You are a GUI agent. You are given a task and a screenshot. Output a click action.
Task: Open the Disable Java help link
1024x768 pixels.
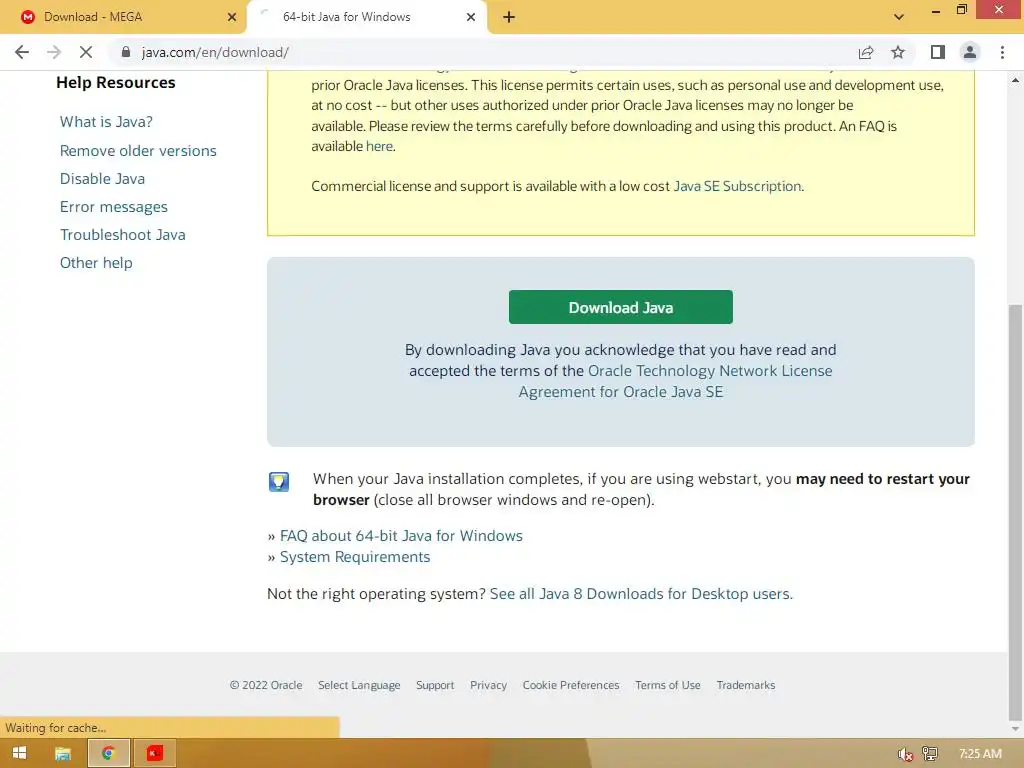tap(103, 179)
